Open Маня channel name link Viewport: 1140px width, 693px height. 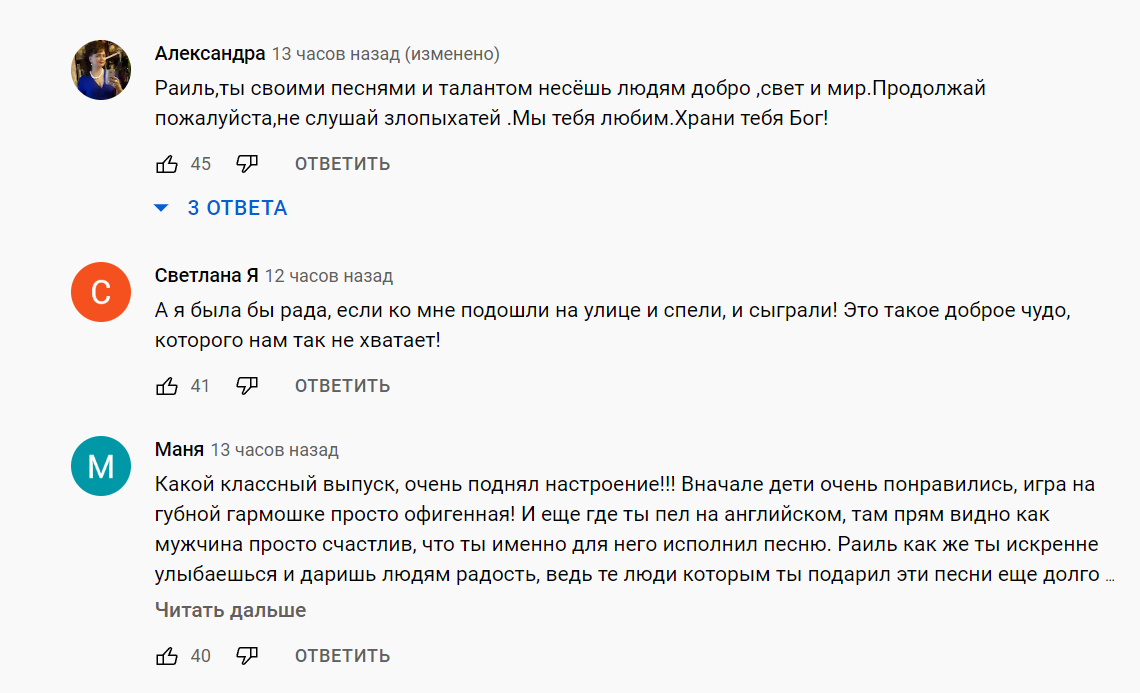(x=180, y=450)
